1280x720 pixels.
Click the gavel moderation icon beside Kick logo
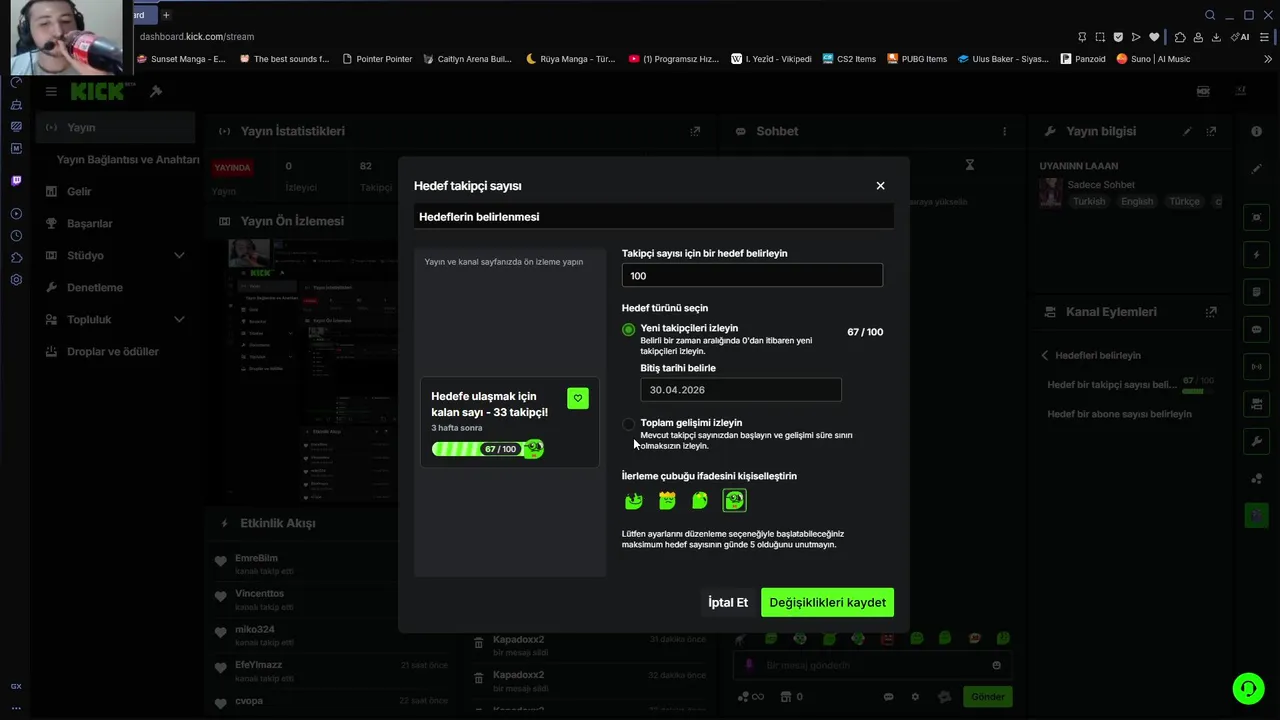(x=156, y=91)
